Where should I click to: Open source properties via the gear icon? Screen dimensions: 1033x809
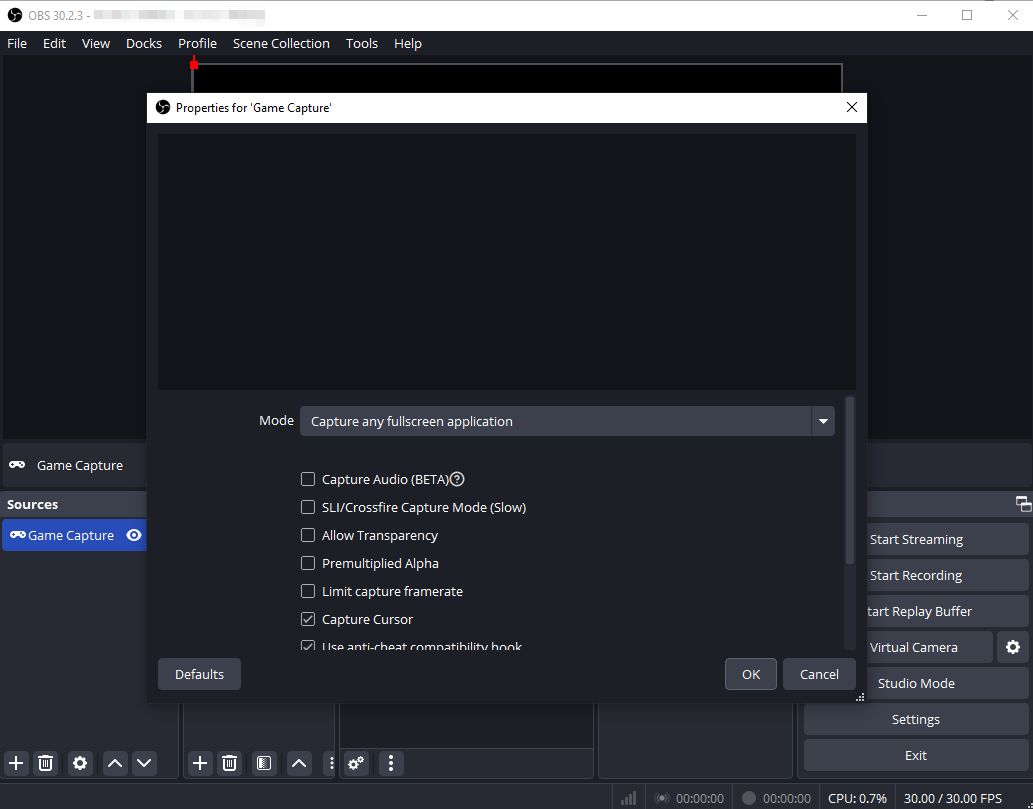click(80, 763)
